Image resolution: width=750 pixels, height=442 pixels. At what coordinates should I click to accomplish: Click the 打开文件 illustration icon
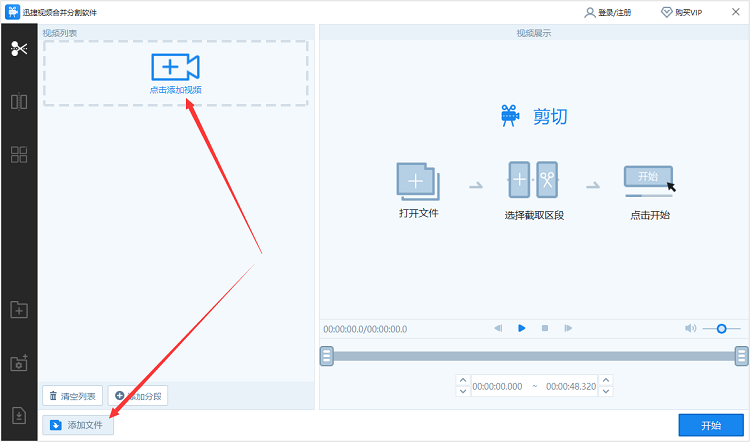tap(418, 181)
